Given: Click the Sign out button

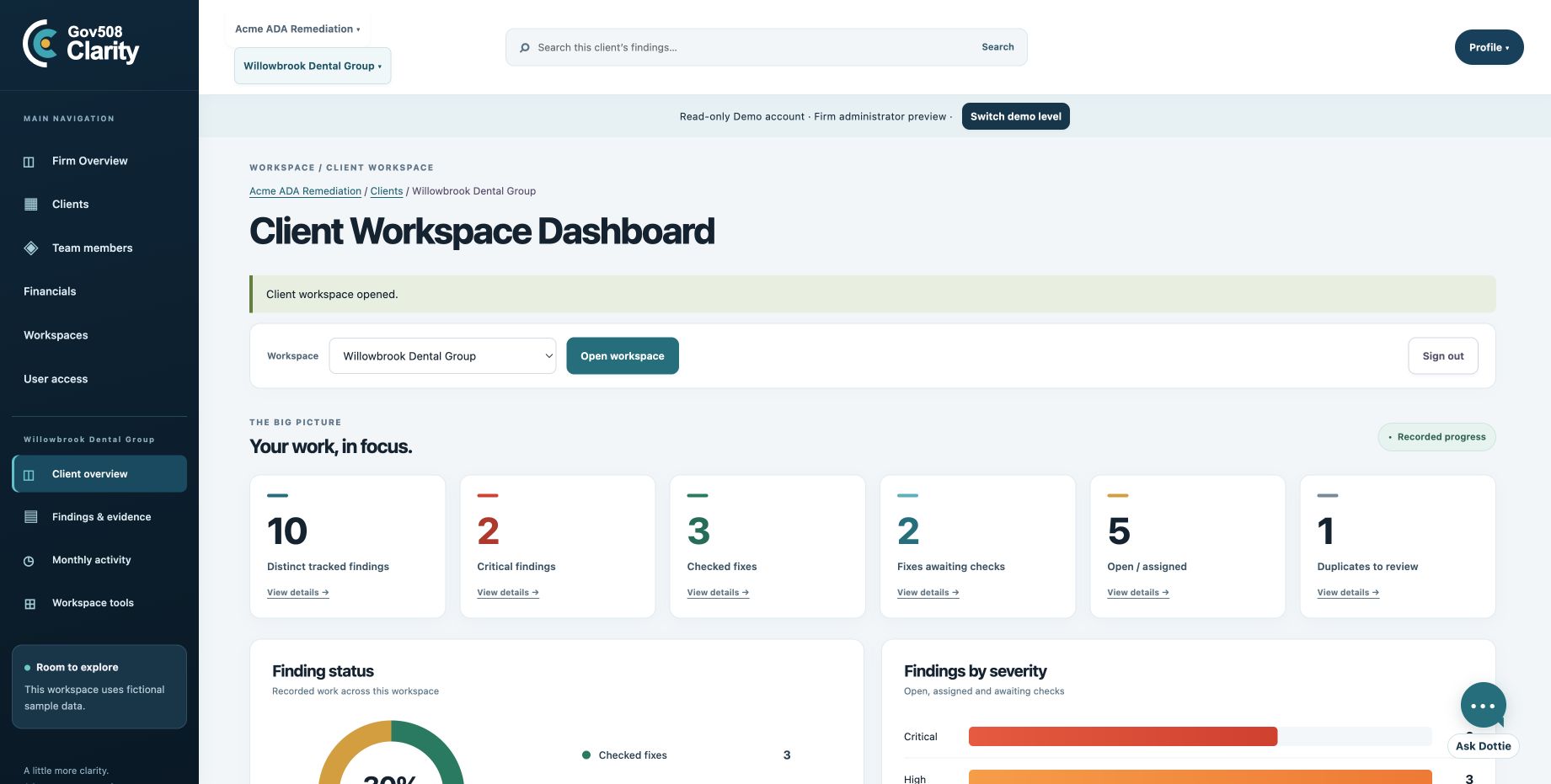Looking at the screenshot, I should pyautogui.click(x=1443, y=356).
